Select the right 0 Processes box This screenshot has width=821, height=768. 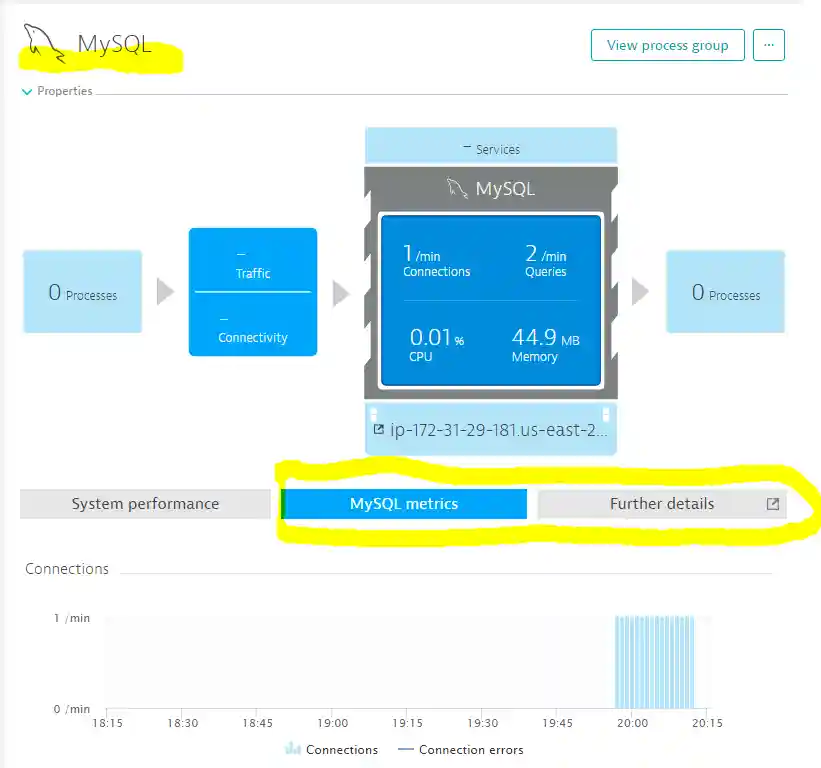click(726, 292)
